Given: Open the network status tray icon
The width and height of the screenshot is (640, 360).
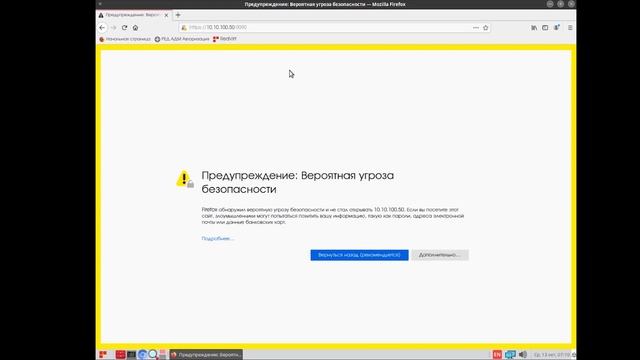Looking at the screenshot, I should tap(510, 355).
